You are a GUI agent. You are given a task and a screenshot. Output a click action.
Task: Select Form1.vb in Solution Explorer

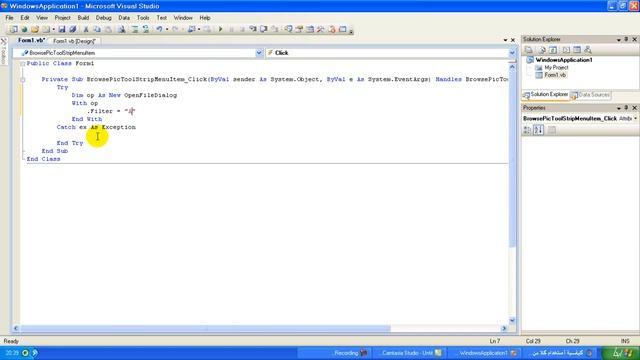555,75
